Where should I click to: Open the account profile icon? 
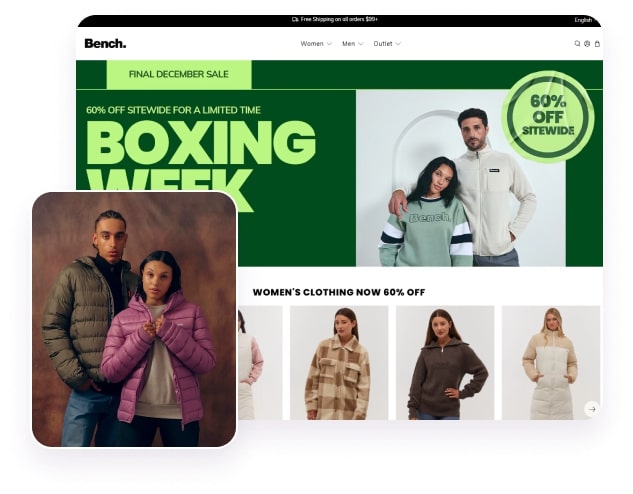click(587, 44)
